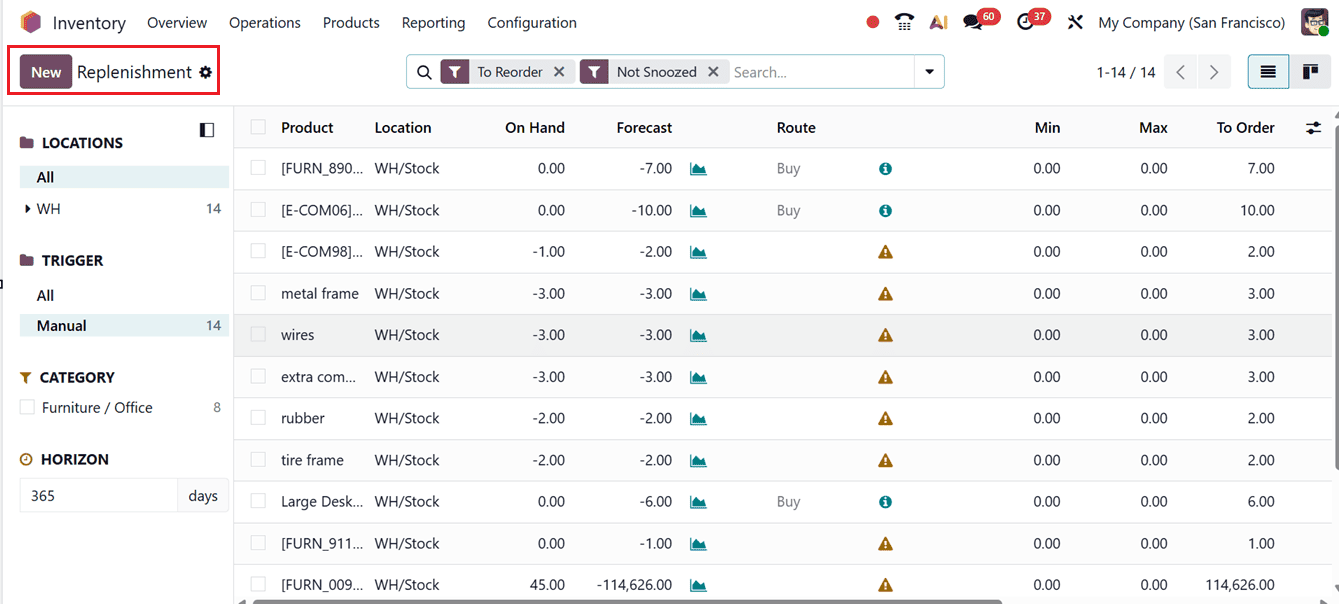1339x604 pixels.
Task: Click the warning icon on wires row
Action: (x=885, y=335)
